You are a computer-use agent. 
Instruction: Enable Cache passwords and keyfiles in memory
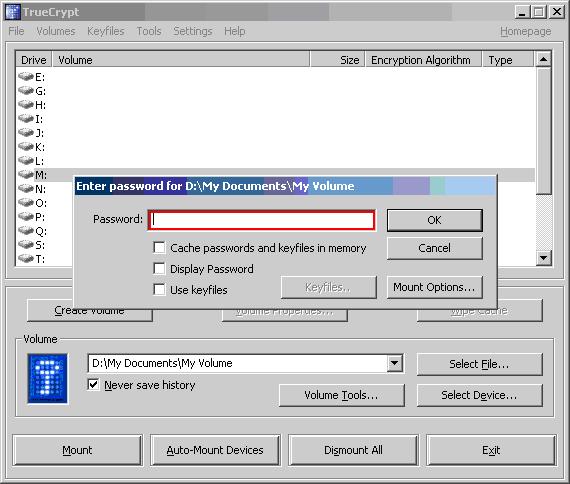pyautogui.click(x=159, y=248)
